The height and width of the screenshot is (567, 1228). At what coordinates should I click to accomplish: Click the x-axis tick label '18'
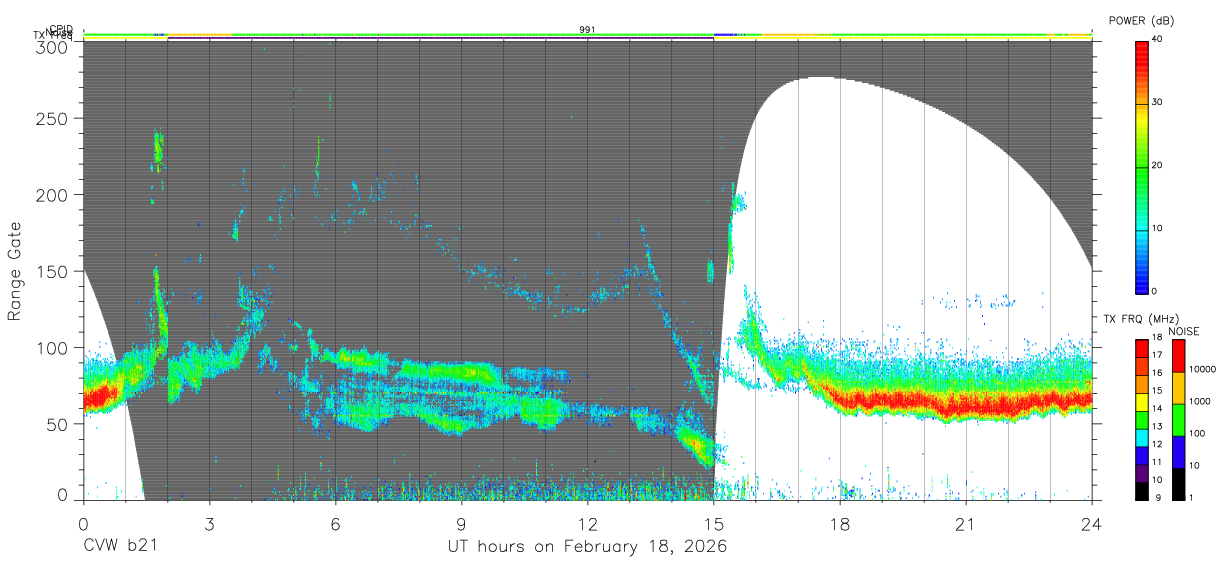(x=839, y=524)
